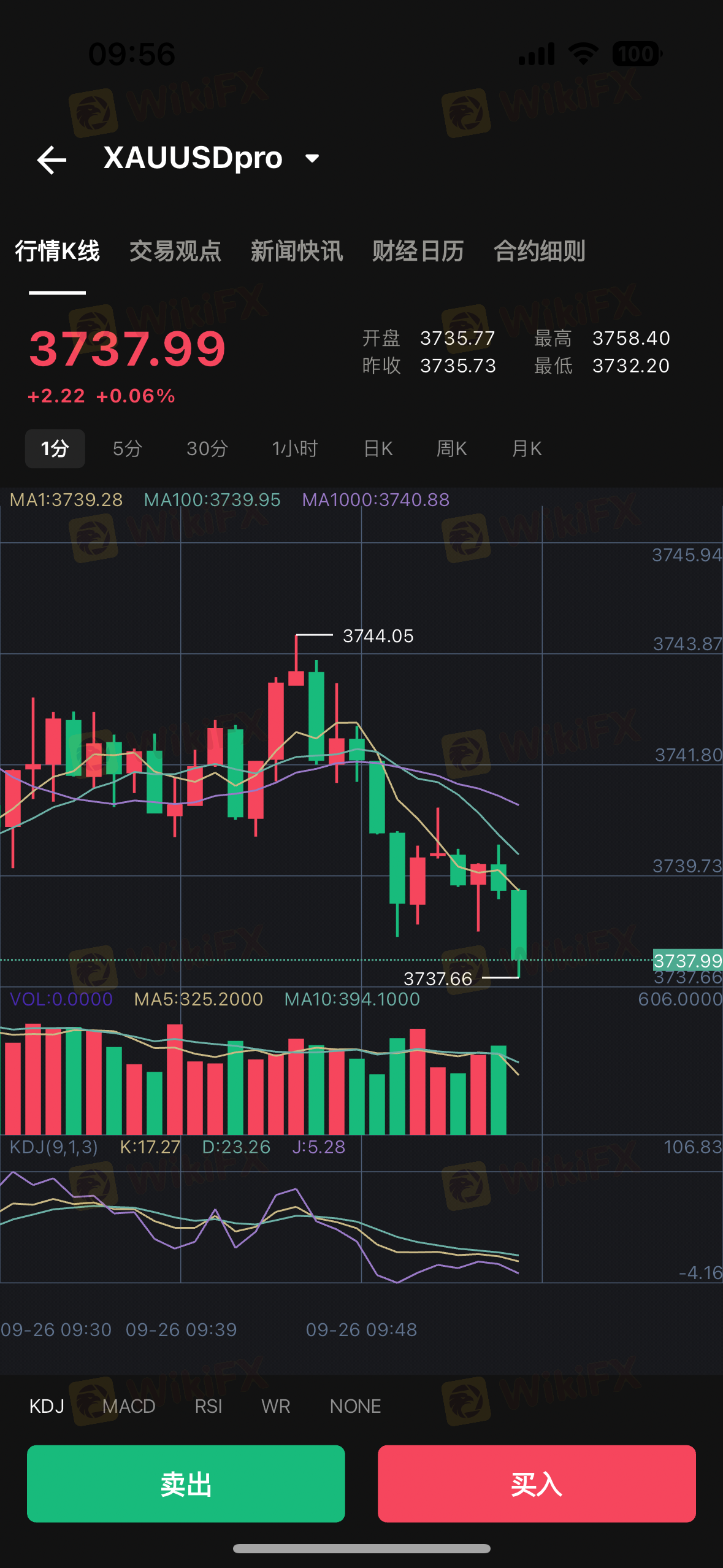Expand the XAUUSDpro symbol dropdown arrow
The height and width of the screenshot is (1568, 723).
click(x=312, y=159)
